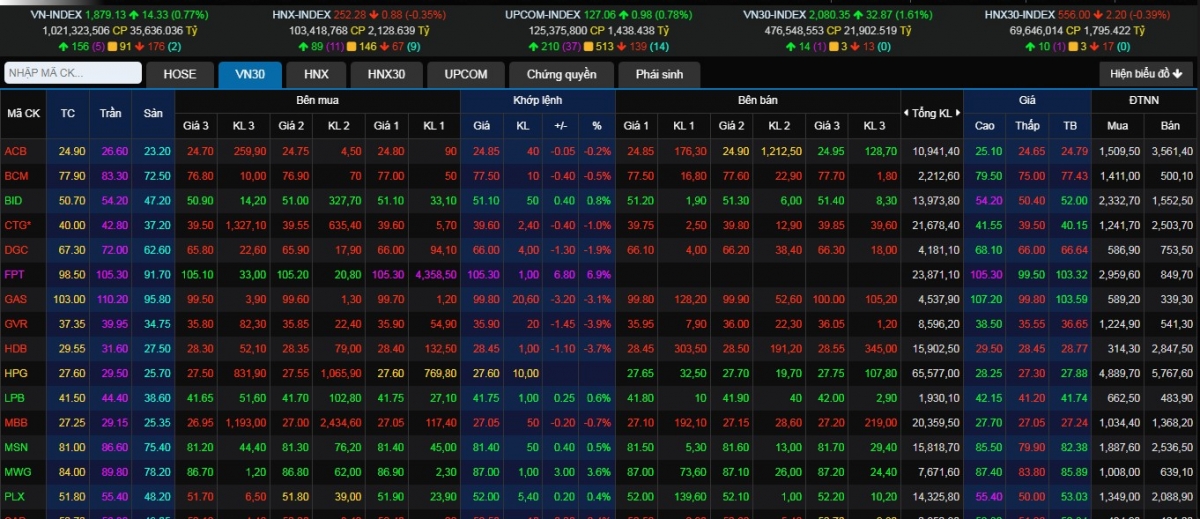Open the Chứng quyền tab
Image resolution: width=1200 pixels, height=519 pixels.
[561, 74]
